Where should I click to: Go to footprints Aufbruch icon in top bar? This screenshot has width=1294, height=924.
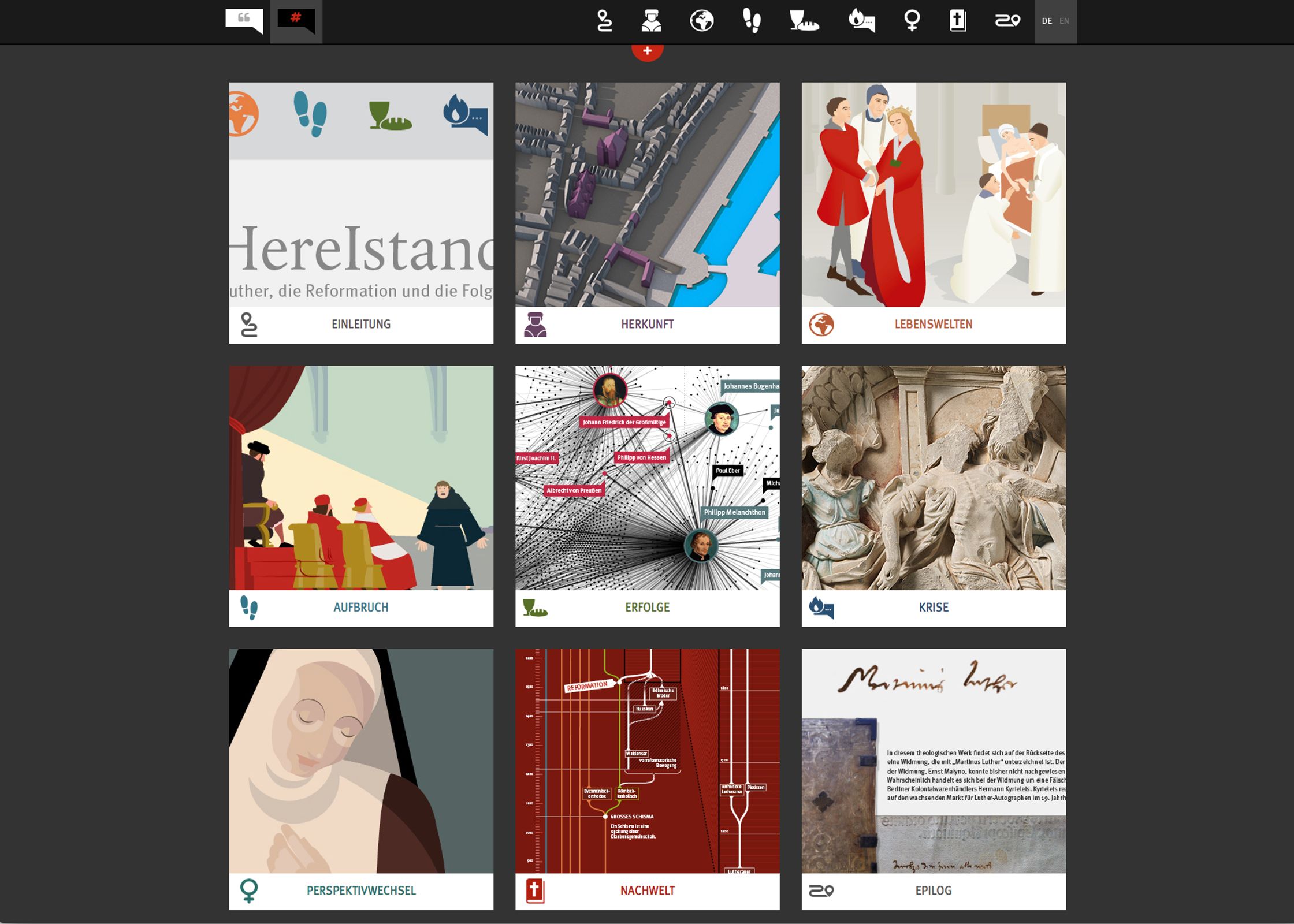click(x=751, y=21)
